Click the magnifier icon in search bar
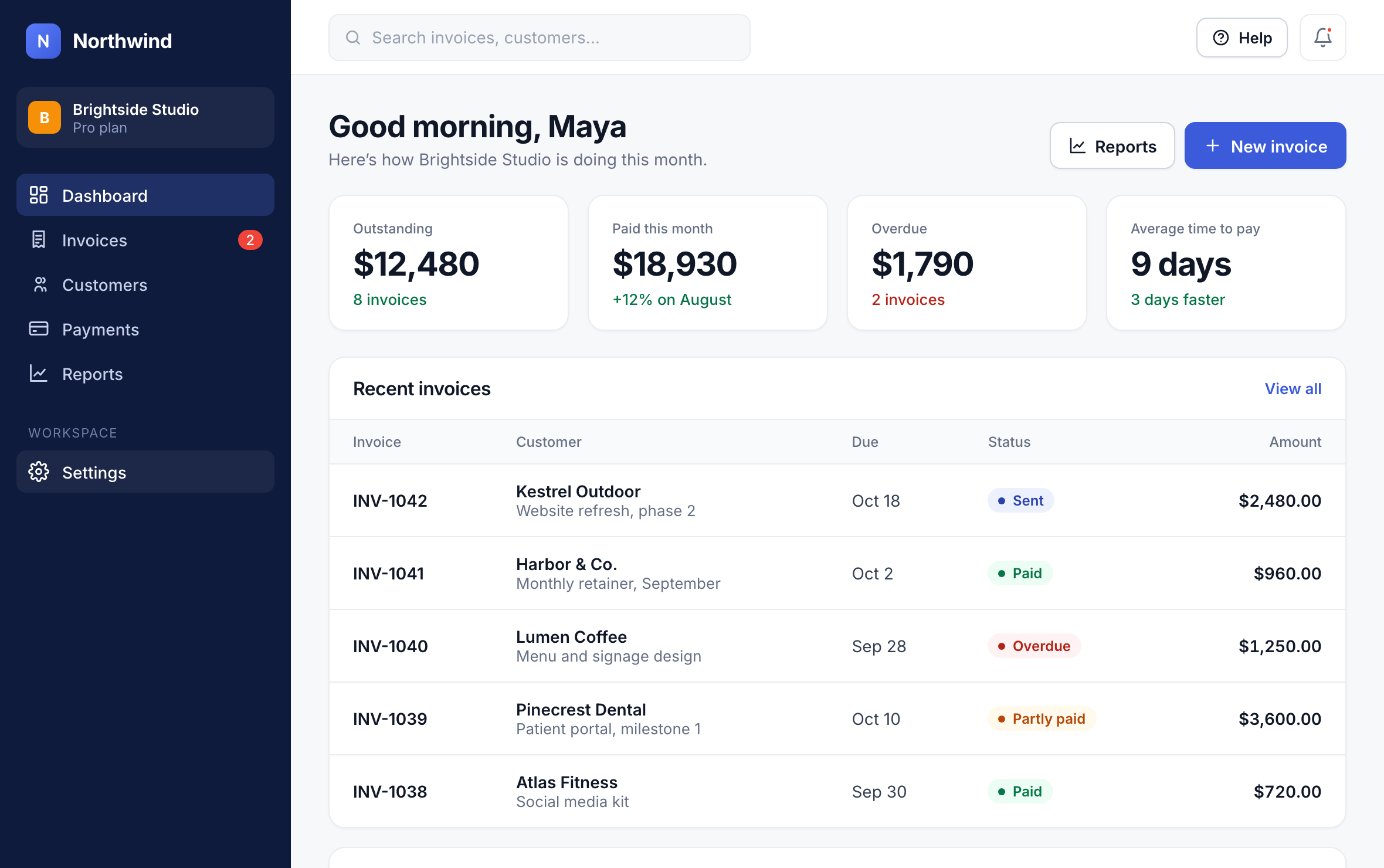 pos(353,38)
